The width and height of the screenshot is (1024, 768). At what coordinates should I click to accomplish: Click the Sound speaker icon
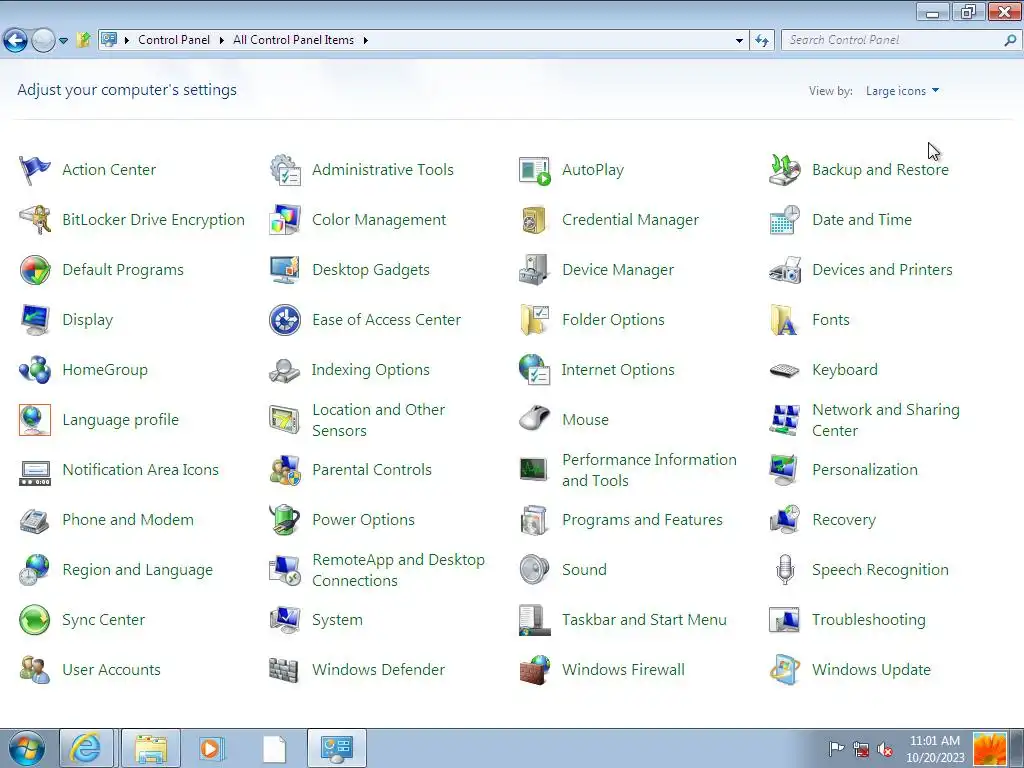[534, 570]
